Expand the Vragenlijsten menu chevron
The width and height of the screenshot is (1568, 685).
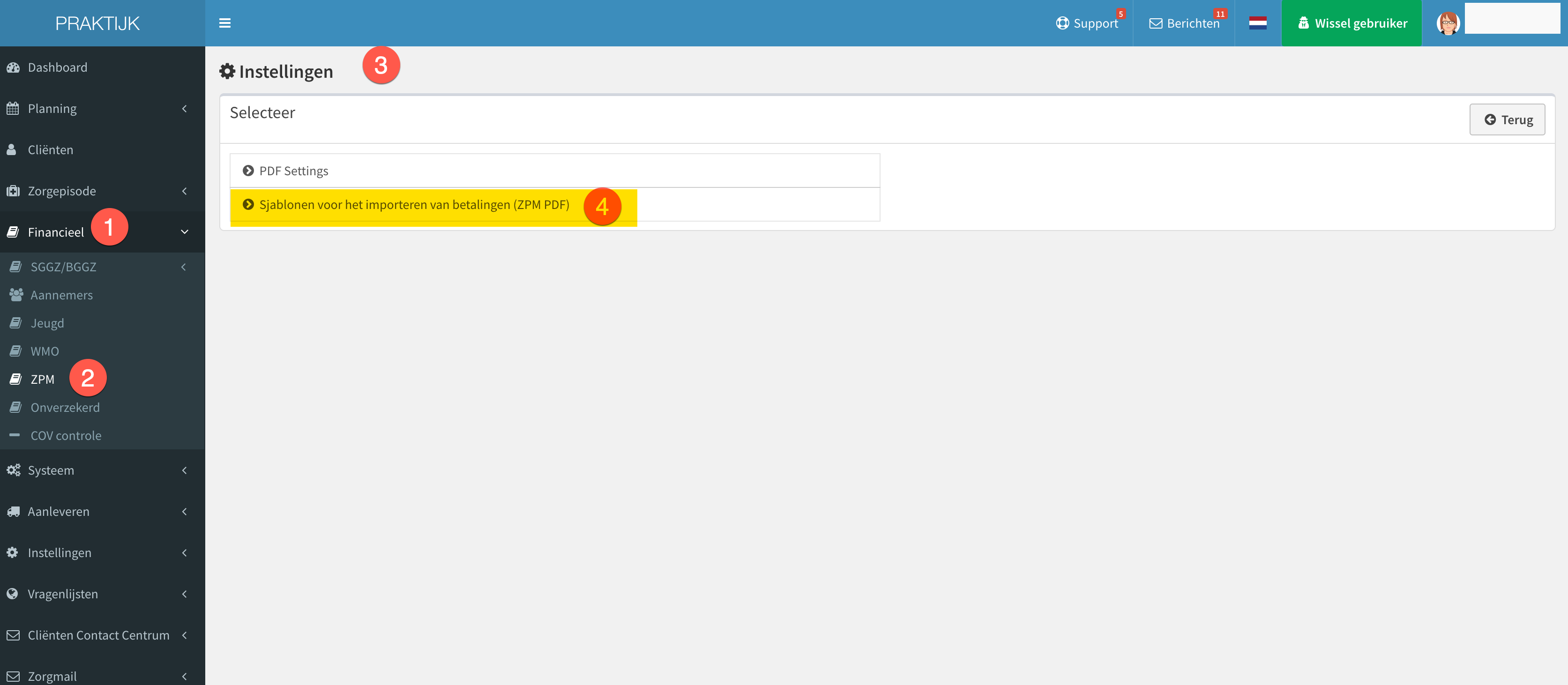coord(185,594)
